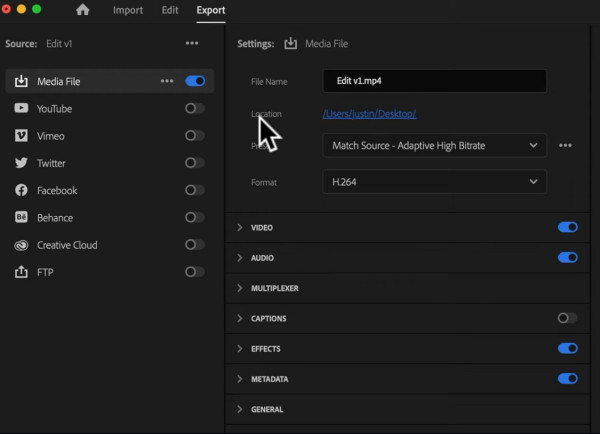Click the File Name text field

pos(434,81)
